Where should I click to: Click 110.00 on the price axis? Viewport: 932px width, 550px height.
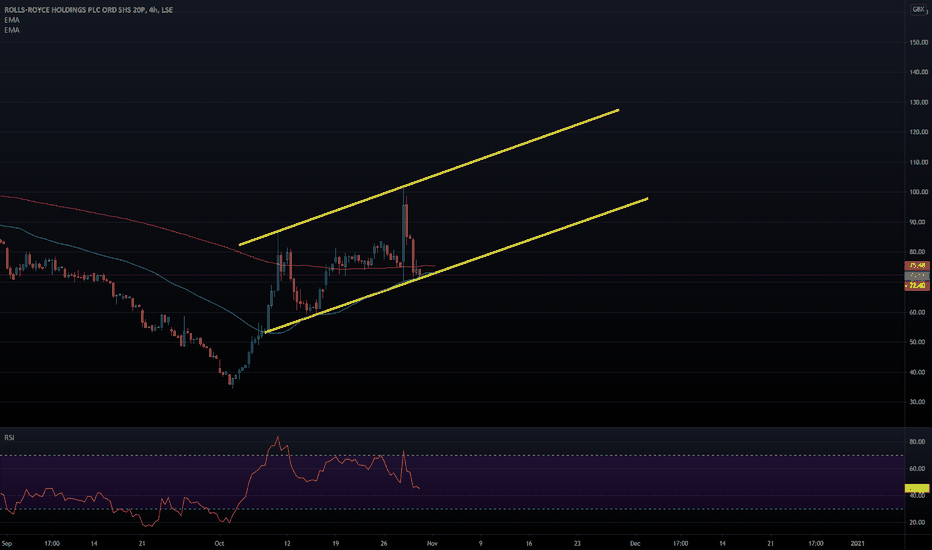pyautogui.click(x=918, y=162)
